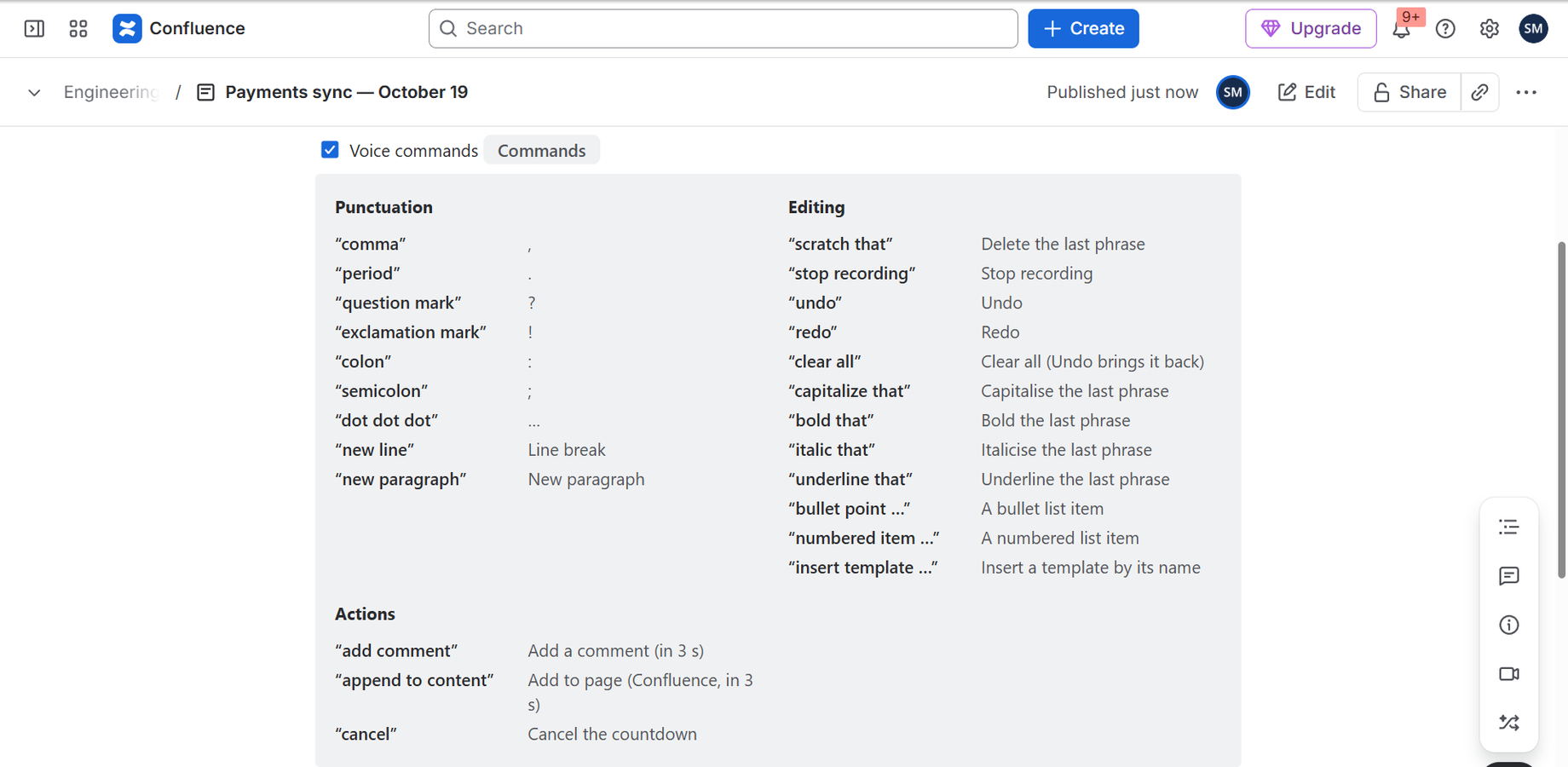Click the Create button

(1083, 28)
